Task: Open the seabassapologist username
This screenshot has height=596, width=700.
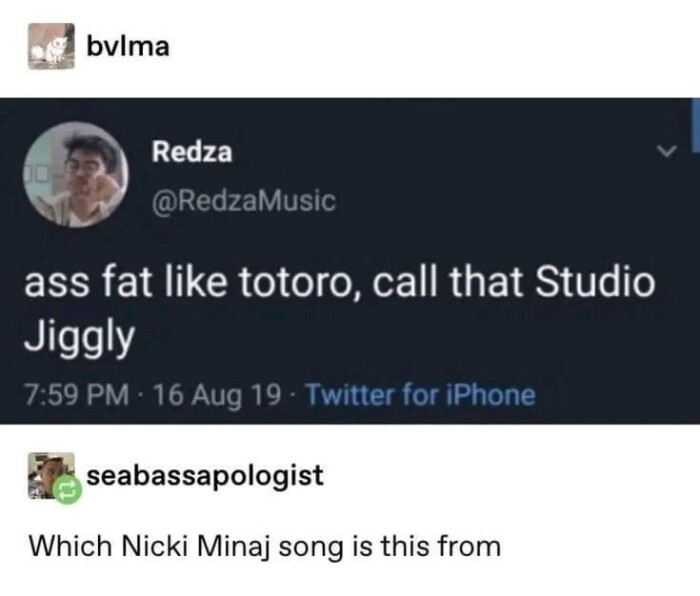Action: [x=205, y=475]
